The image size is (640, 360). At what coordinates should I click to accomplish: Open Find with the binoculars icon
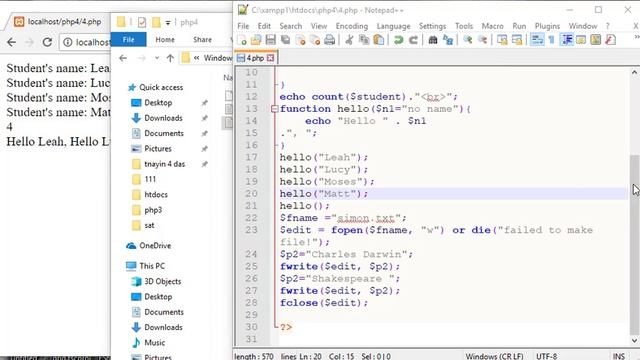433,40
